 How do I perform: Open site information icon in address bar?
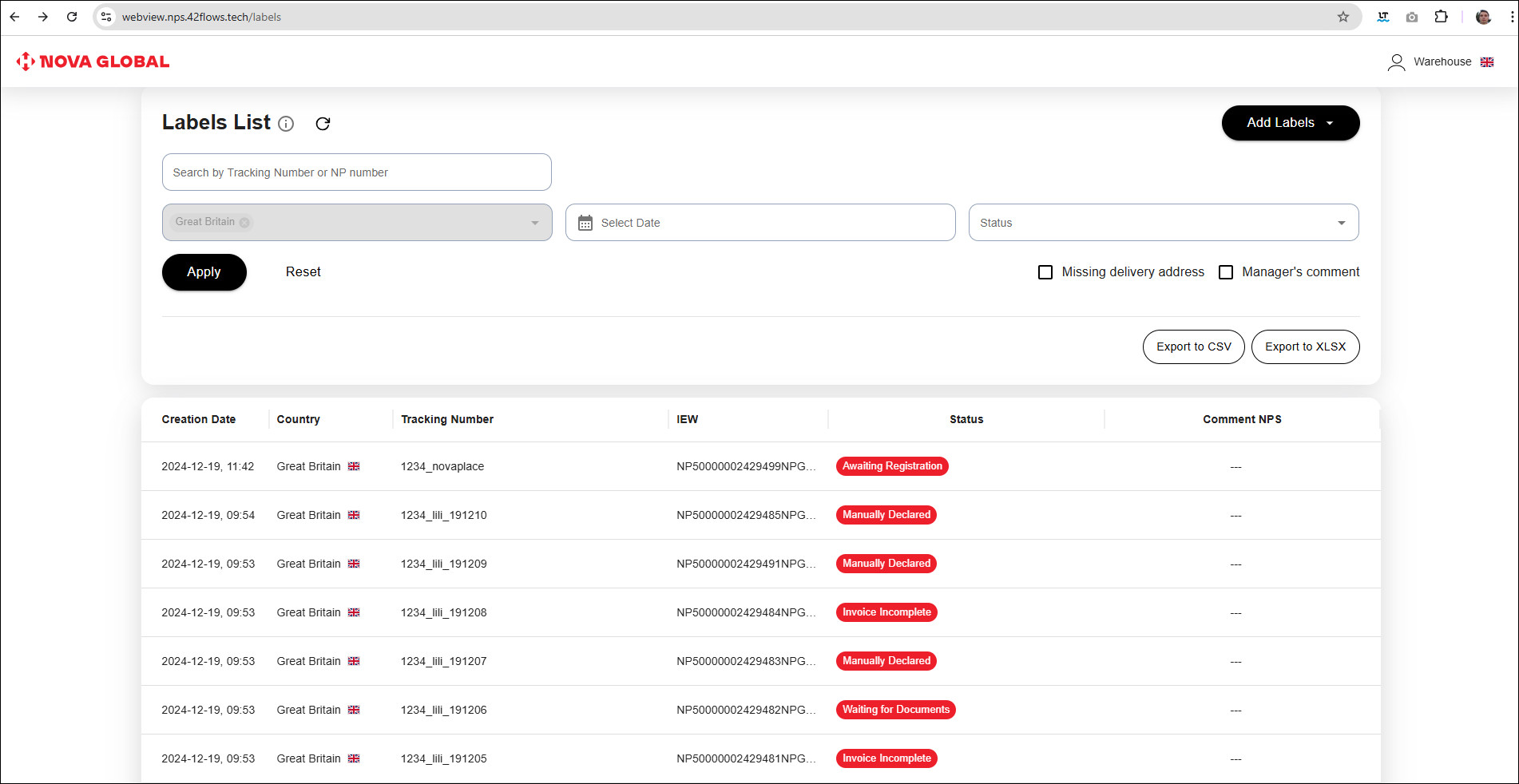click(x=106, y=17)
